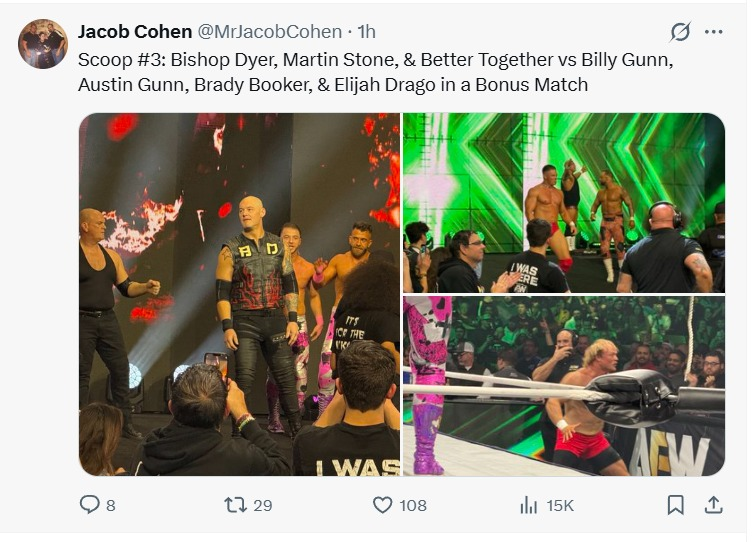
Task: Open the bottom-right ring-side photo
Action: point(564,386)
